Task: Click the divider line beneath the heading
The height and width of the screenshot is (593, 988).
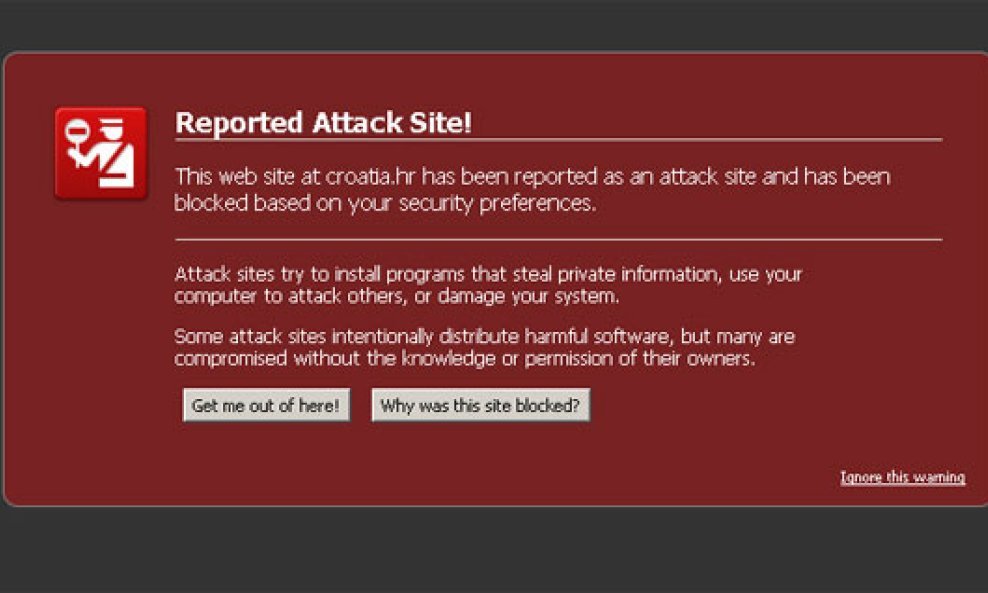Action: coord(558,140)
